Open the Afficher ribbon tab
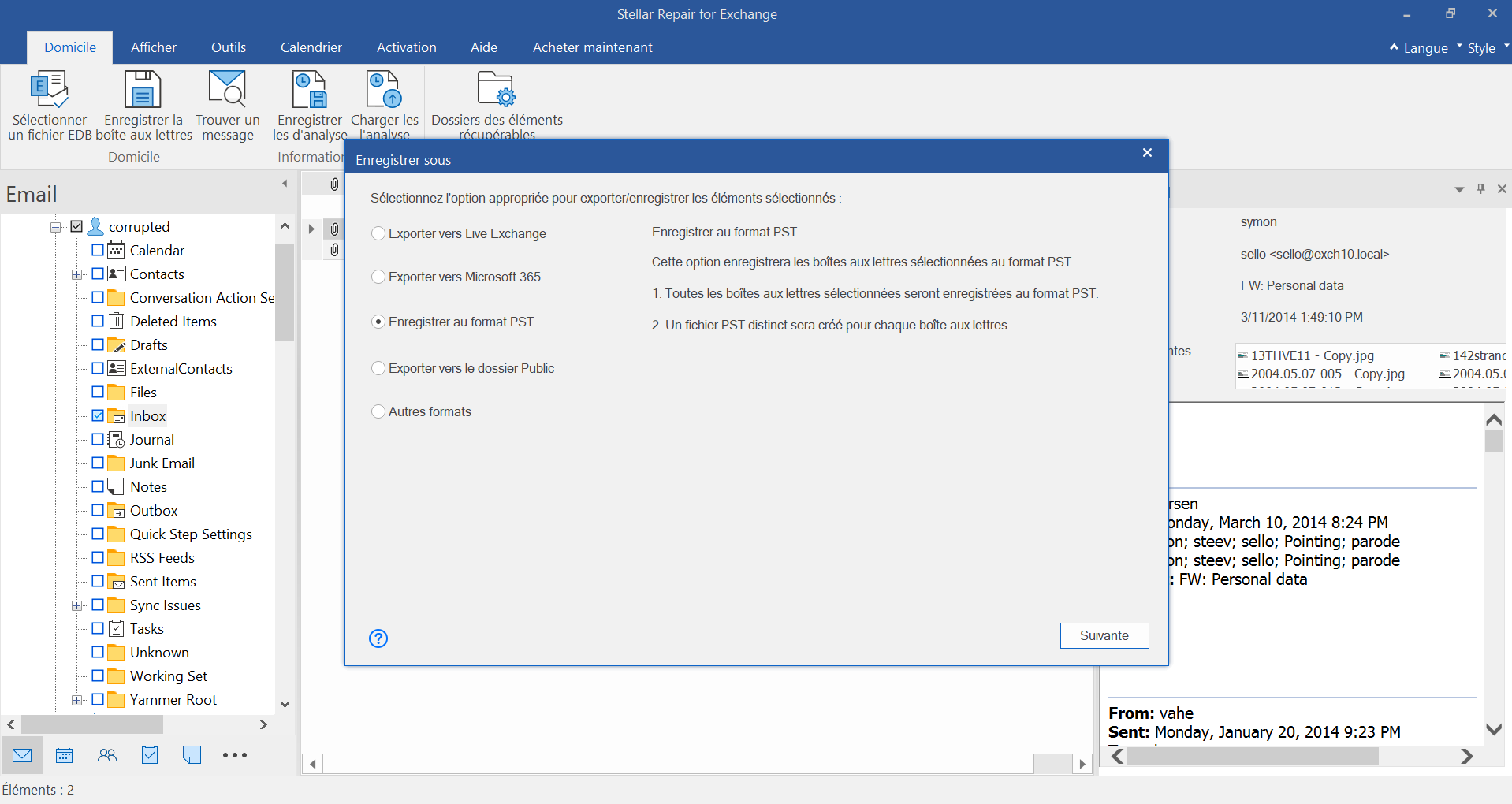The height and width of the screenshot is (804, 1512). point(154,47)
